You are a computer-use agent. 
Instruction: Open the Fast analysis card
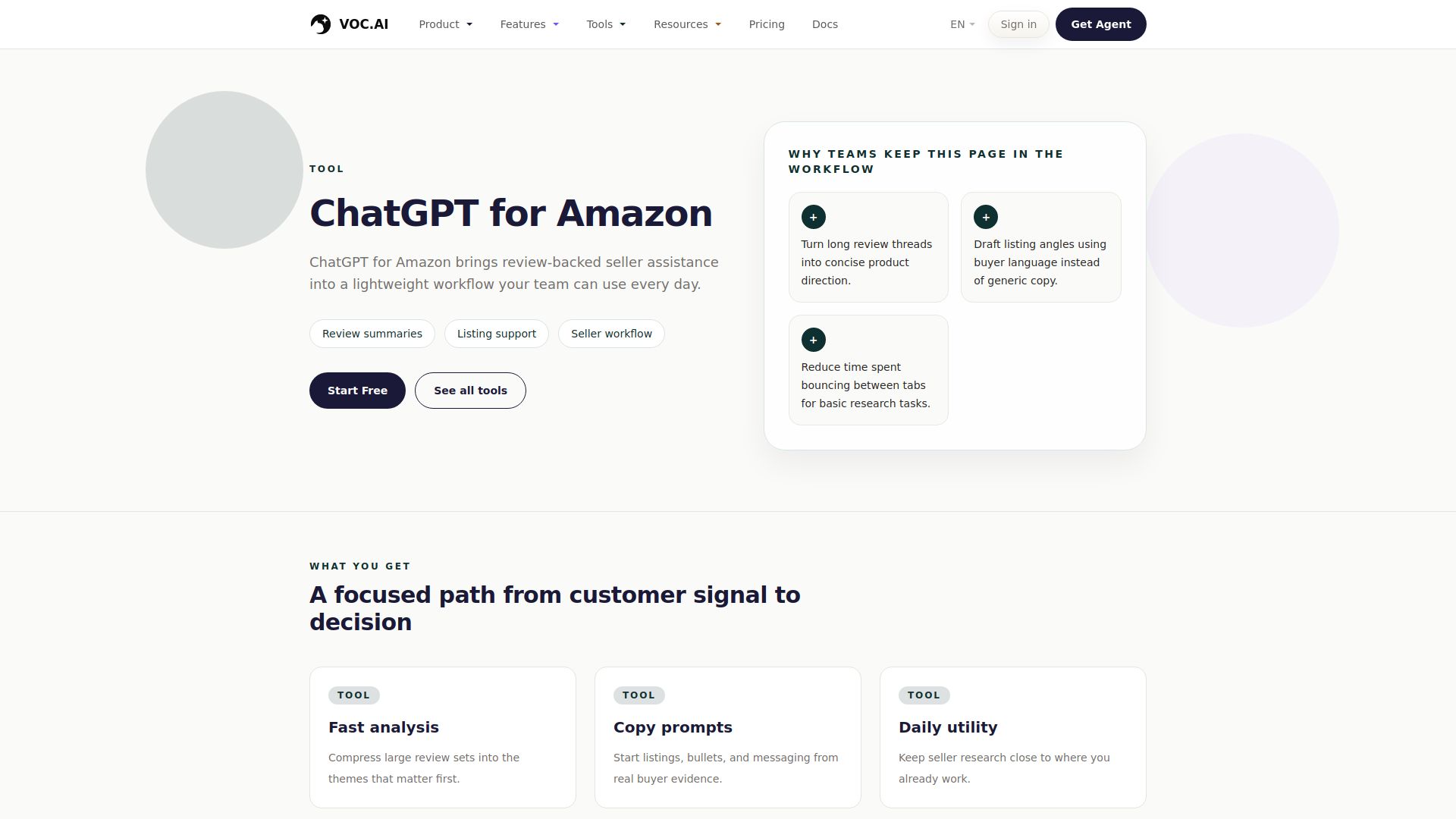tap(443, 737)
